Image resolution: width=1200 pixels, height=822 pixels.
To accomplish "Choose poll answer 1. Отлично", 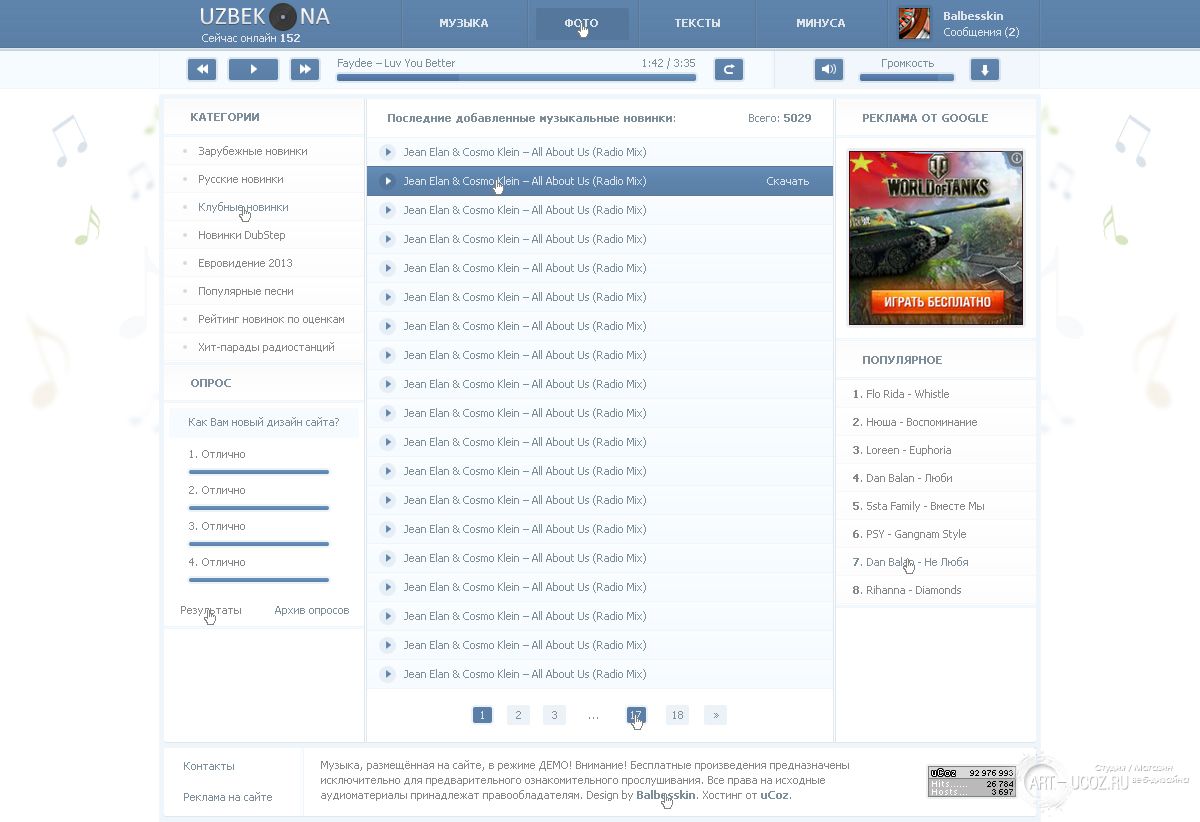I will 217,454.
